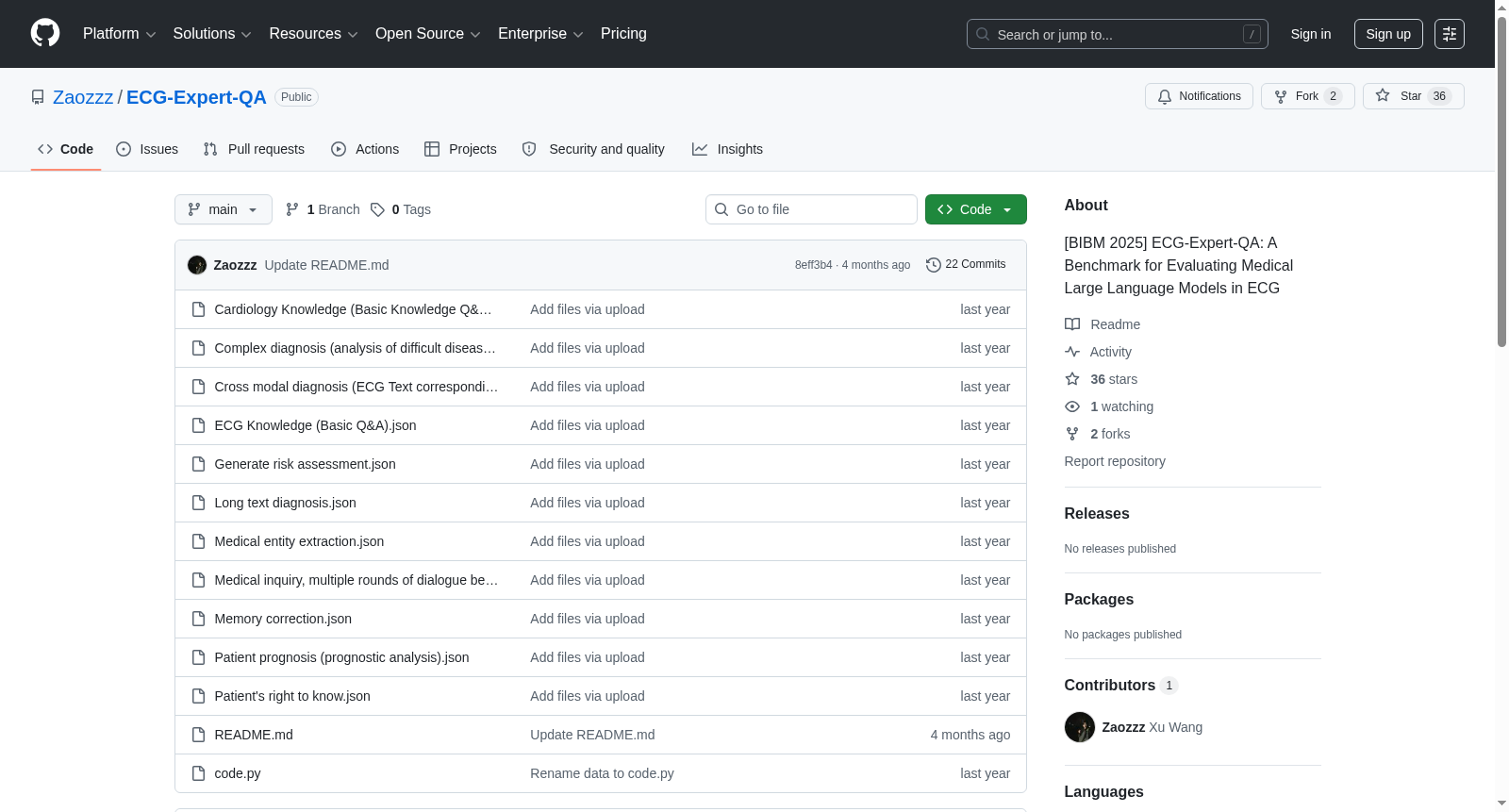
Task: Fork the repository
Action: [1307, 96]
